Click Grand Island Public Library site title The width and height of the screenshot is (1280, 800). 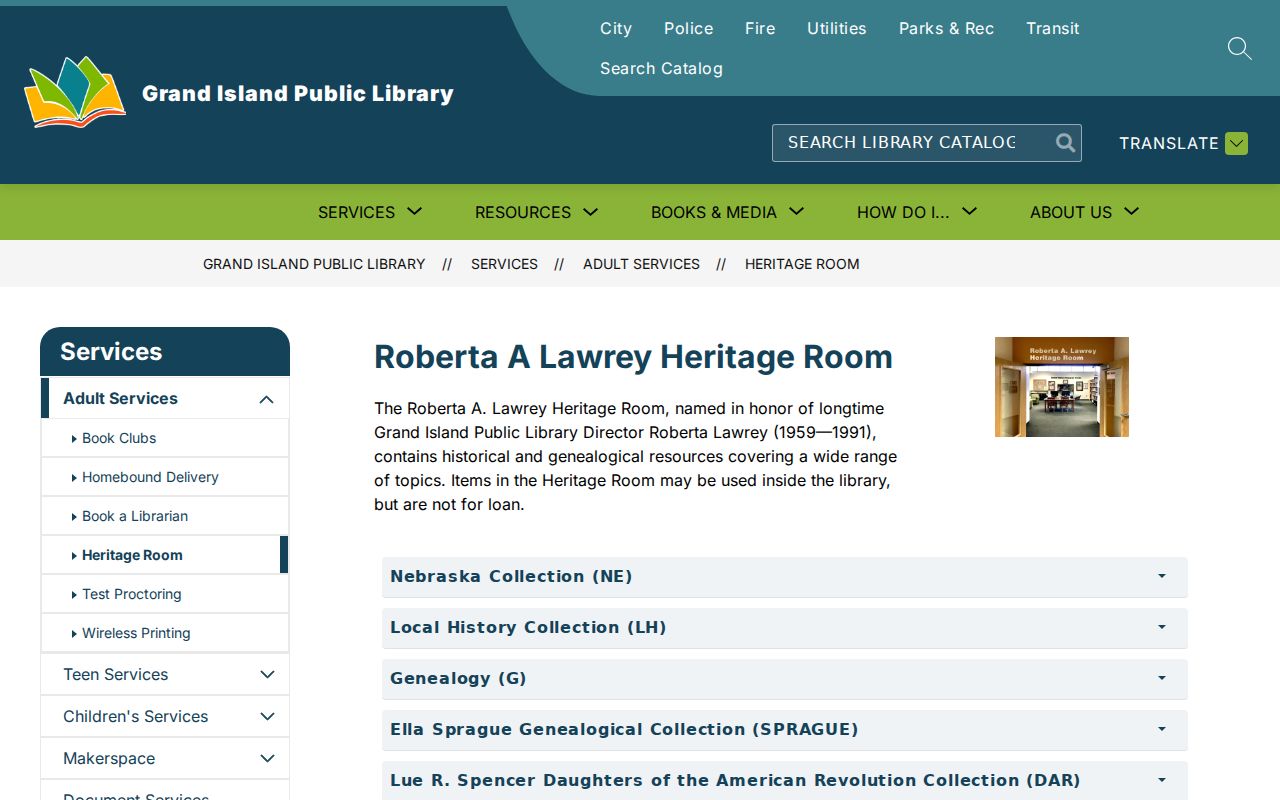[x=298, y=93]
